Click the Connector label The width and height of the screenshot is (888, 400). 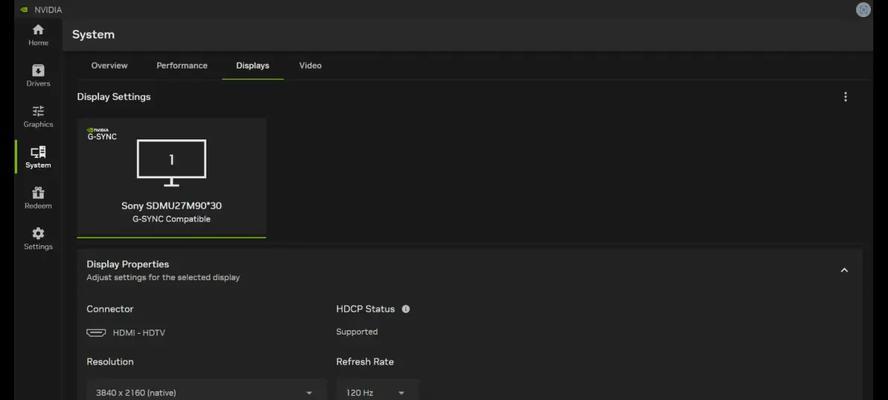click(110, 309)
